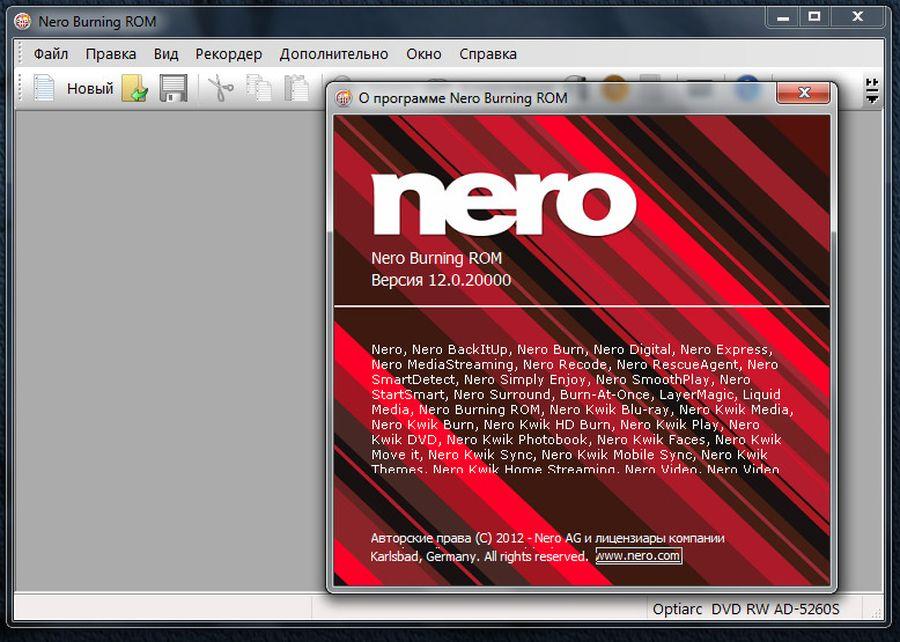Select the Optiarc DVD RW AD-5260S recorder in the status bar
Viewport: 900px width, 642px height.
[x=745, y=609]
